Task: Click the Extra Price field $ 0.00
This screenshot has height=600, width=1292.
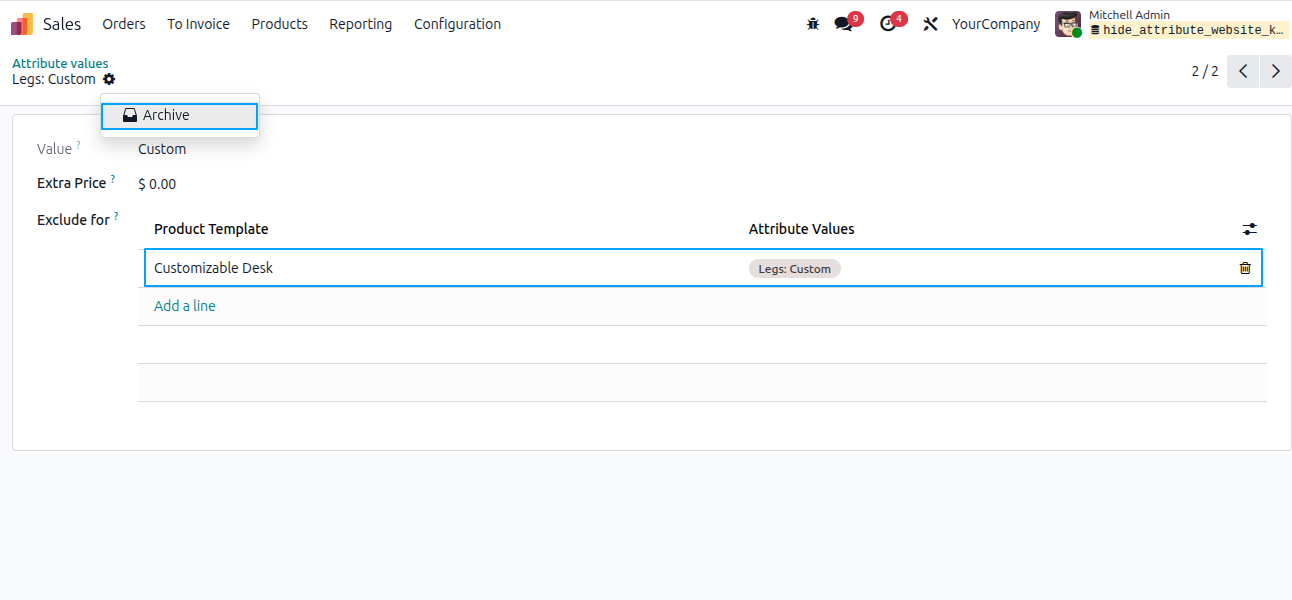Action: (x=157, y=184)
